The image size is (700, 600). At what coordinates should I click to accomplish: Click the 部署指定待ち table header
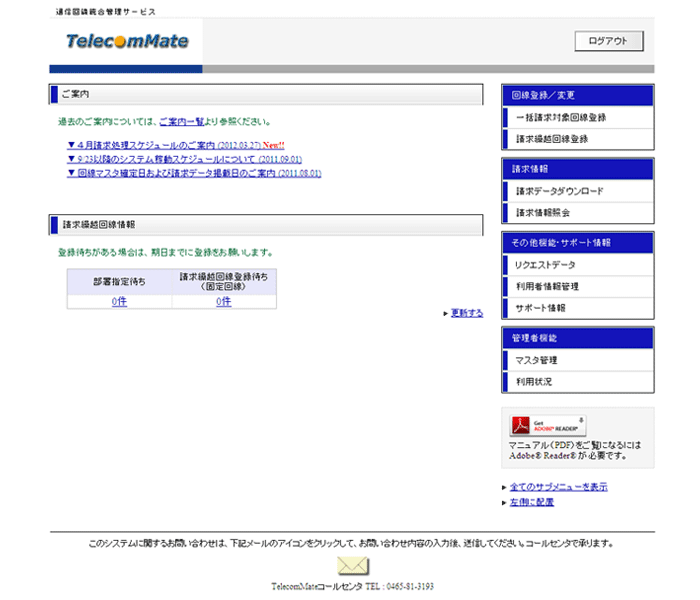[x=119, y=282]
